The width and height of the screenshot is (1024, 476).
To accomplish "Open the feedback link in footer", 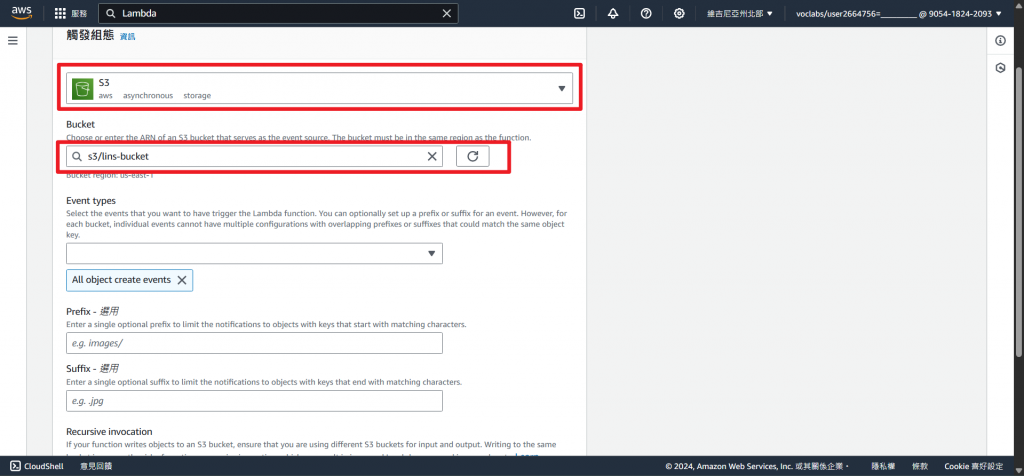I will coord(96,466).
